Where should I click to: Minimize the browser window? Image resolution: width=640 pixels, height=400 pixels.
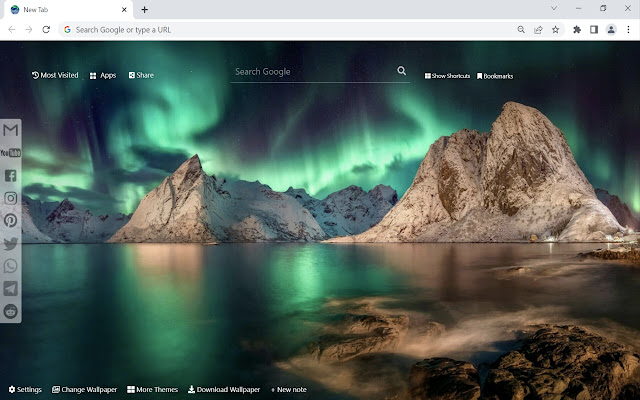click(578, 8)
